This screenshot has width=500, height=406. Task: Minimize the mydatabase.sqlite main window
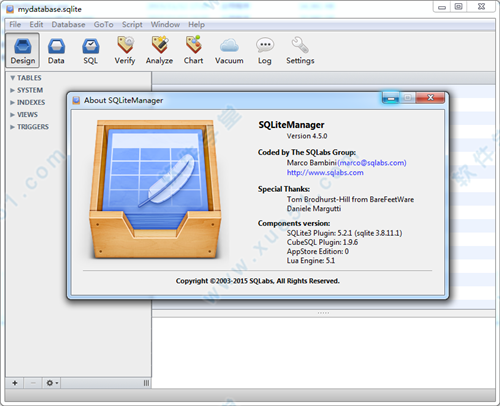click(442, 7)
